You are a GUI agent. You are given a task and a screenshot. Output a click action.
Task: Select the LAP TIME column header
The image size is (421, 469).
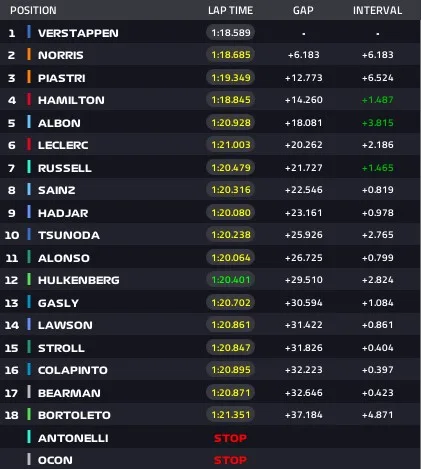pos(230,10)
